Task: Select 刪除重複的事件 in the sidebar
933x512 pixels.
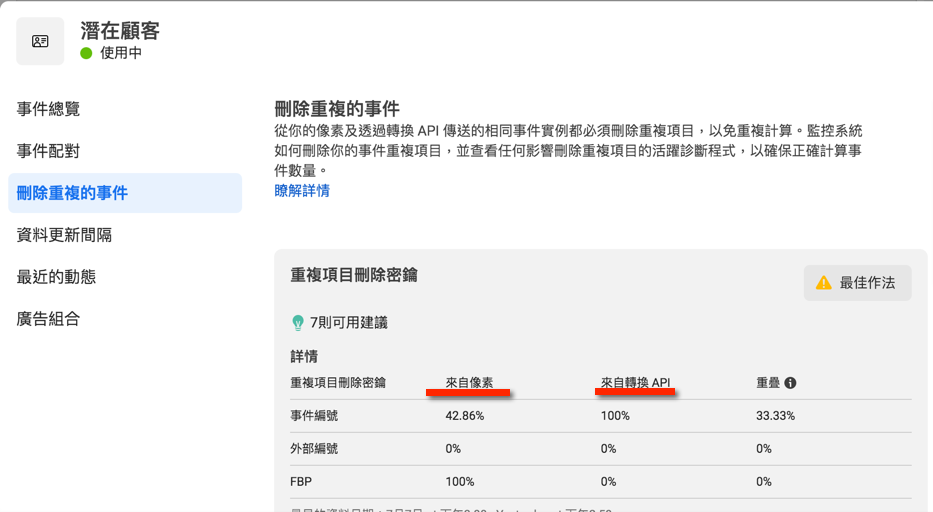Action: point(72,193)
